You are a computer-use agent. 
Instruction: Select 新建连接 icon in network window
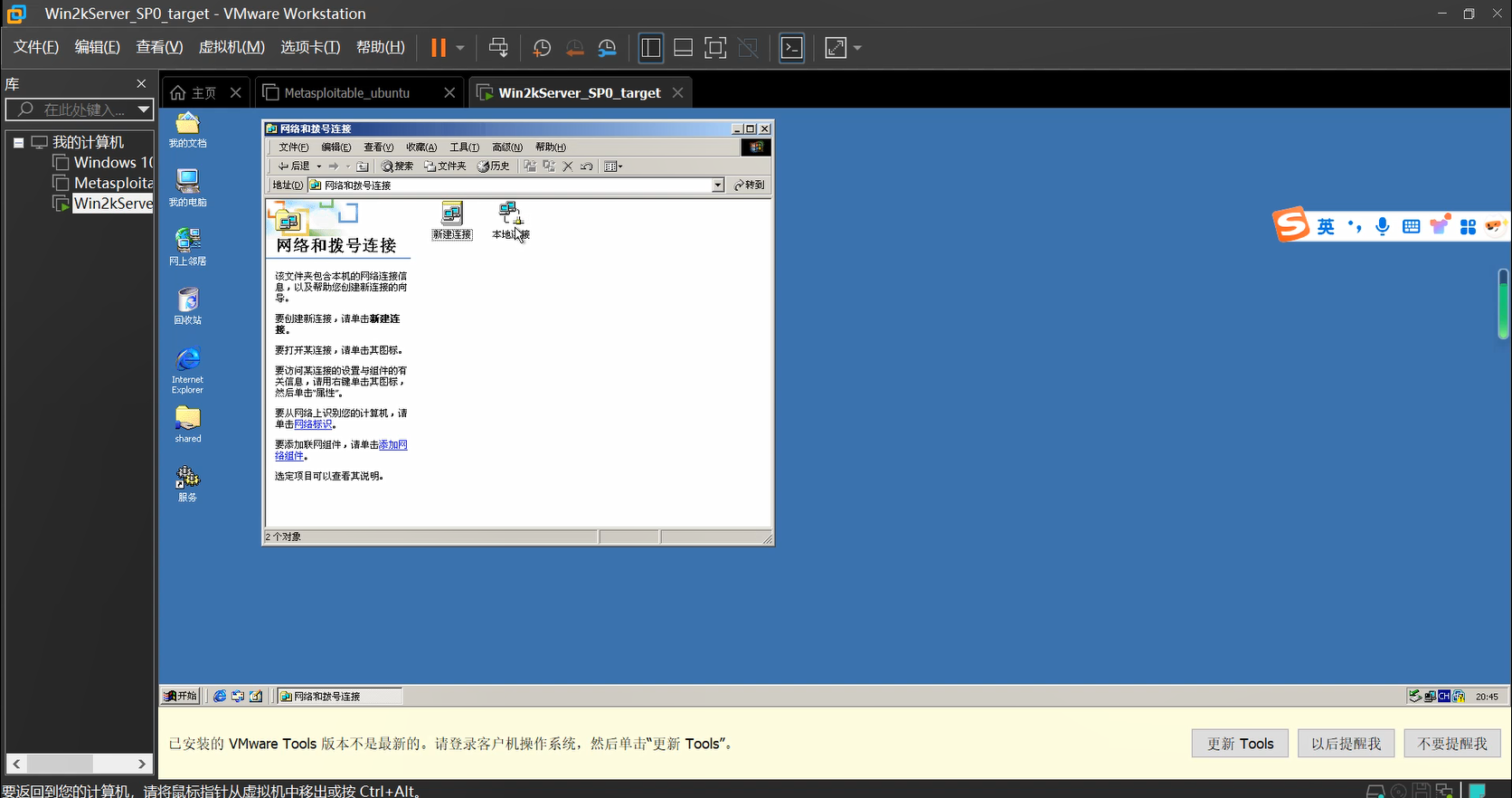(452, 220)
